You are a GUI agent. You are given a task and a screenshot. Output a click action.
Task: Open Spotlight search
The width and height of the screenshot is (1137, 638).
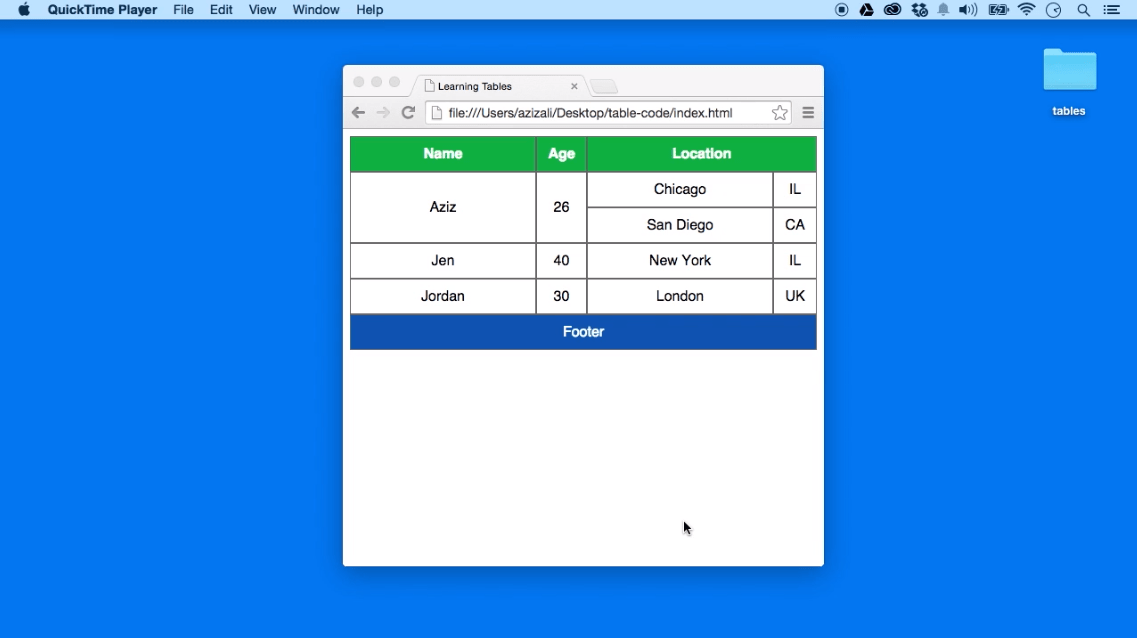click(1082, 10)
